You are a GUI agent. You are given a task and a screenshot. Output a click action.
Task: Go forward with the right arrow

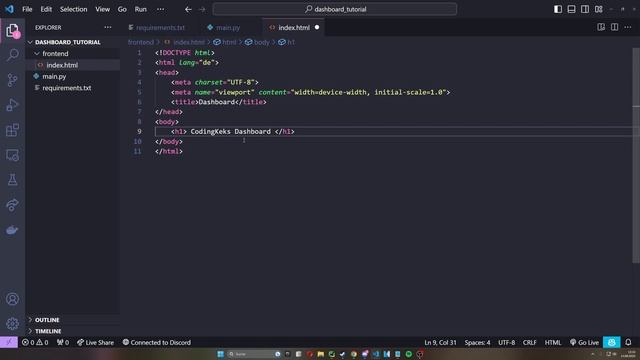coord(202,9)
